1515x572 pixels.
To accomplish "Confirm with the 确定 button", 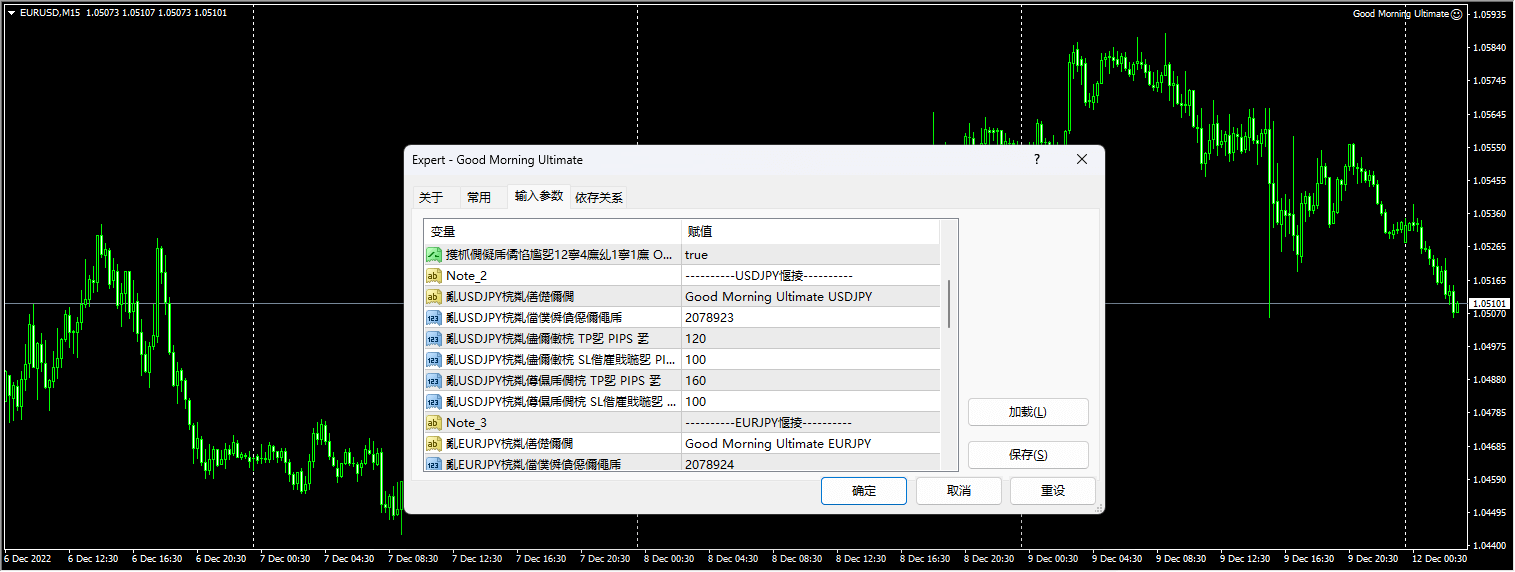I will point(863,491).
